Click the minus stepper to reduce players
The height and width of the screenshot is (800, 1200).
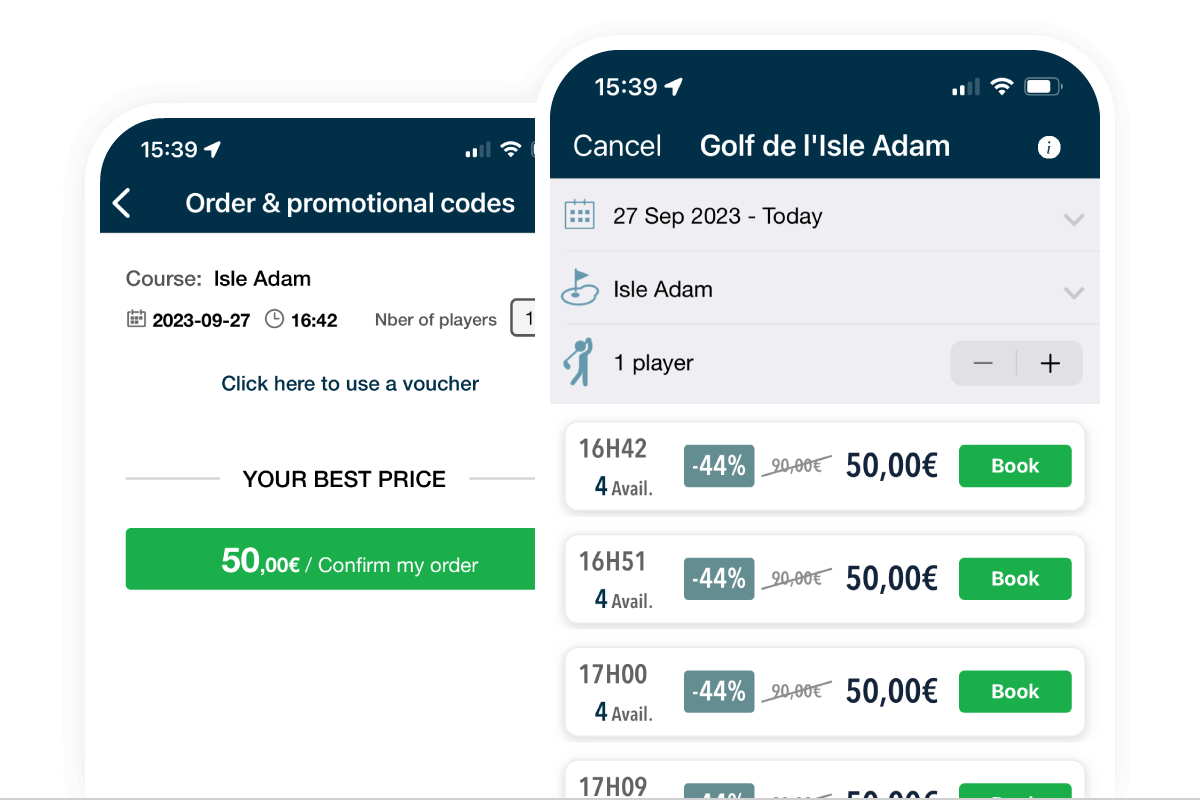point(982,363)
